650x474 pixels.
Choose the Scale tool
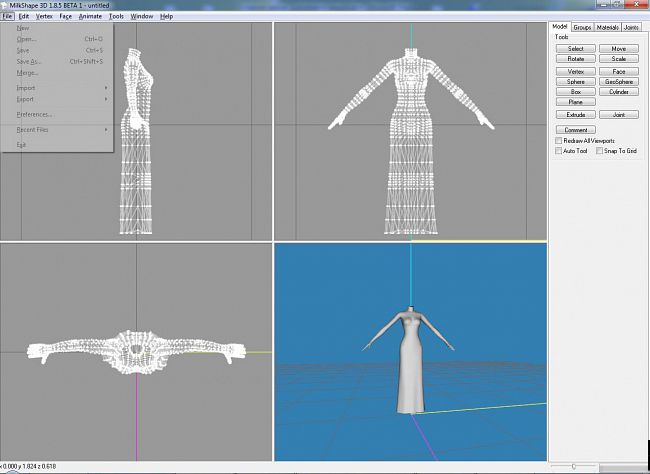[619, 59]
